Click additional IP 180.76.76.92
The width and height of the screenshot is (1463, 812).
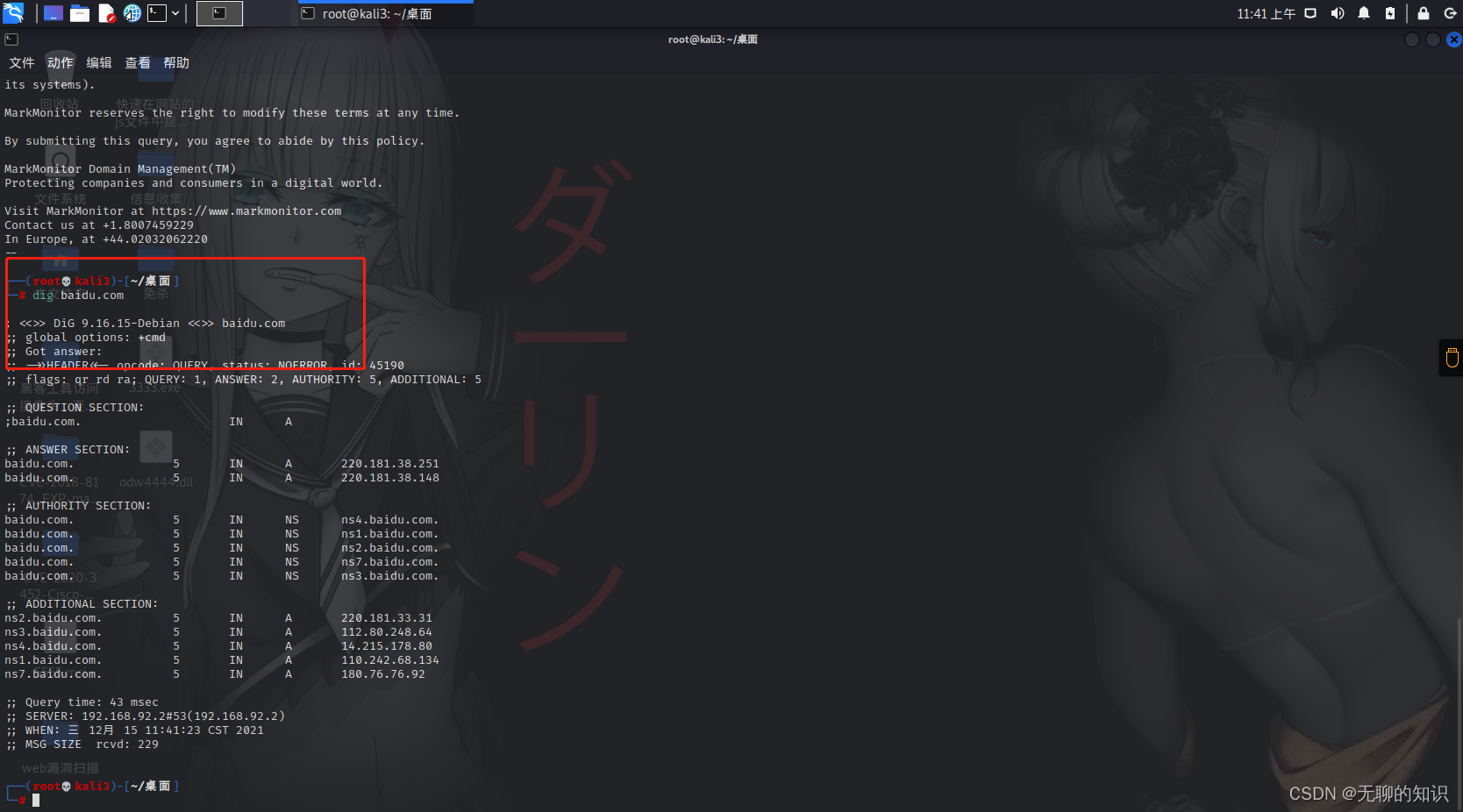[383, 674]
